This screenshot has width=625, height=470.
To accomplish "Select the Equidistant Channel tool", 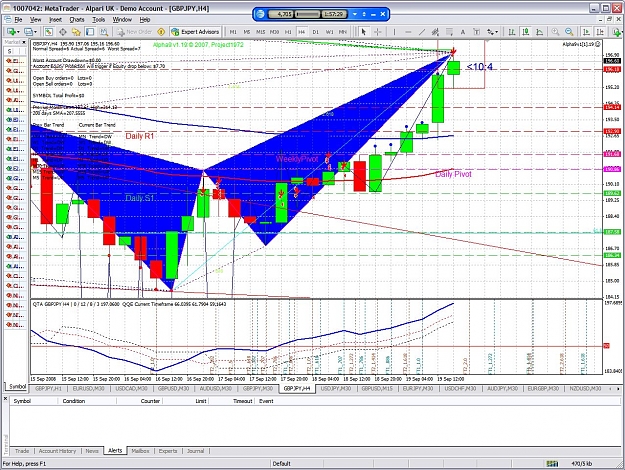I will [x=435, y=32].
